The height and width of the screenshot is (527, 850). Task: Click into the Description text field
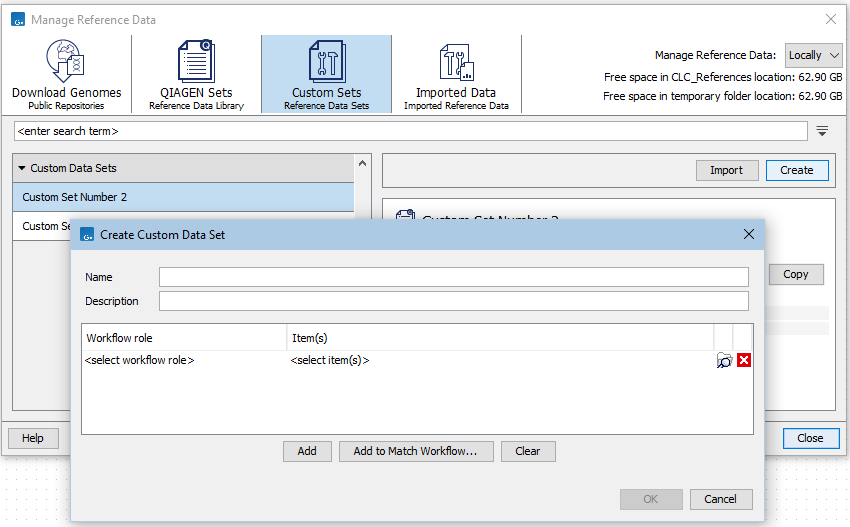[x=453, y=301]
